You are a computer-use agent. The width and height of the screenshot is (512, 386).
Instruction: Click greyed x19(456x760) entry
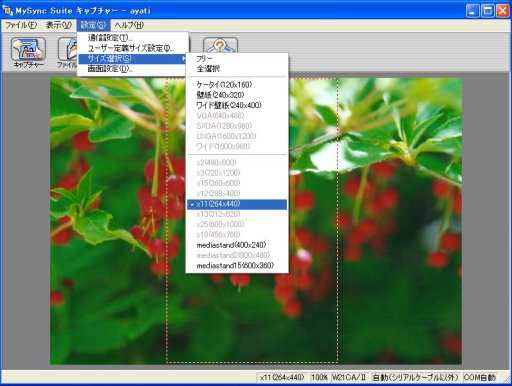[x=237, y=234]
